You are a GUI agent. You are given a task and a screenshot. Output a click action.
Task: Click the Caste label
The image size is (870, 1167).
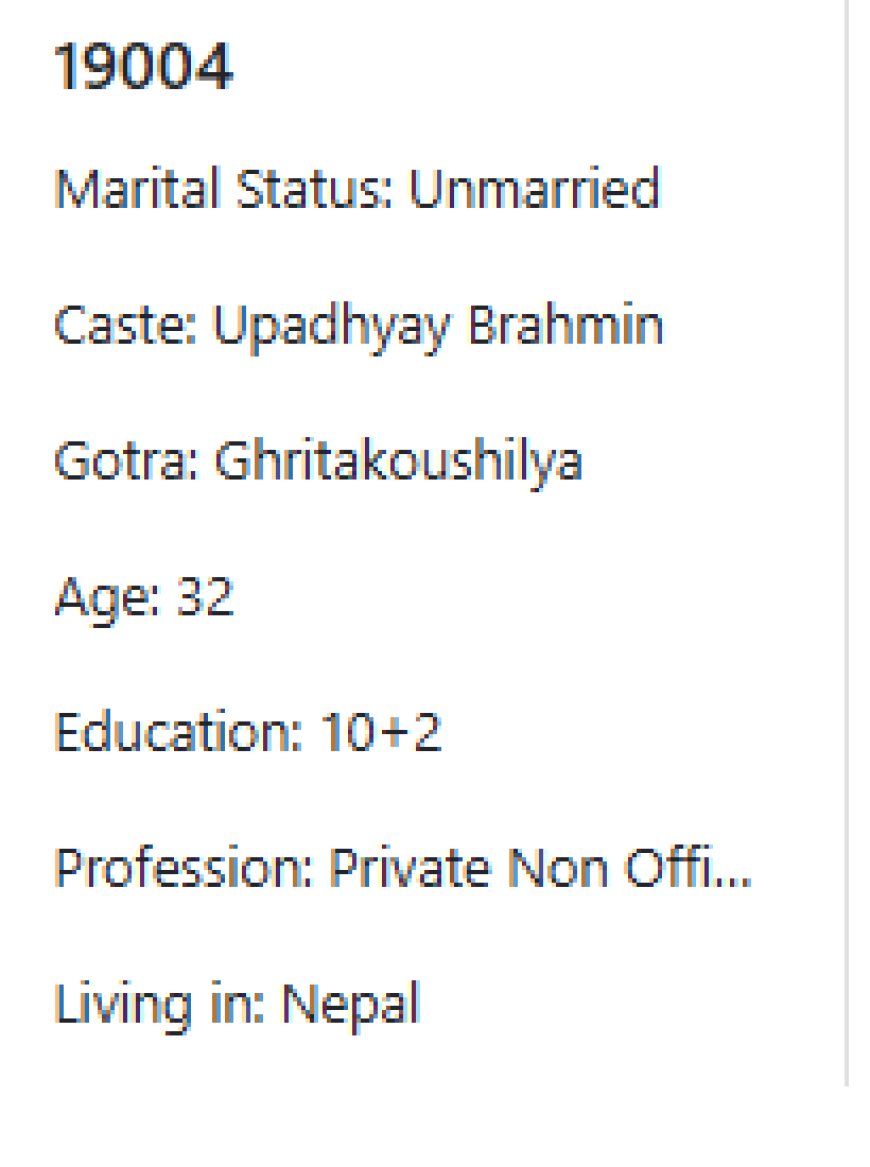point(125,325)
